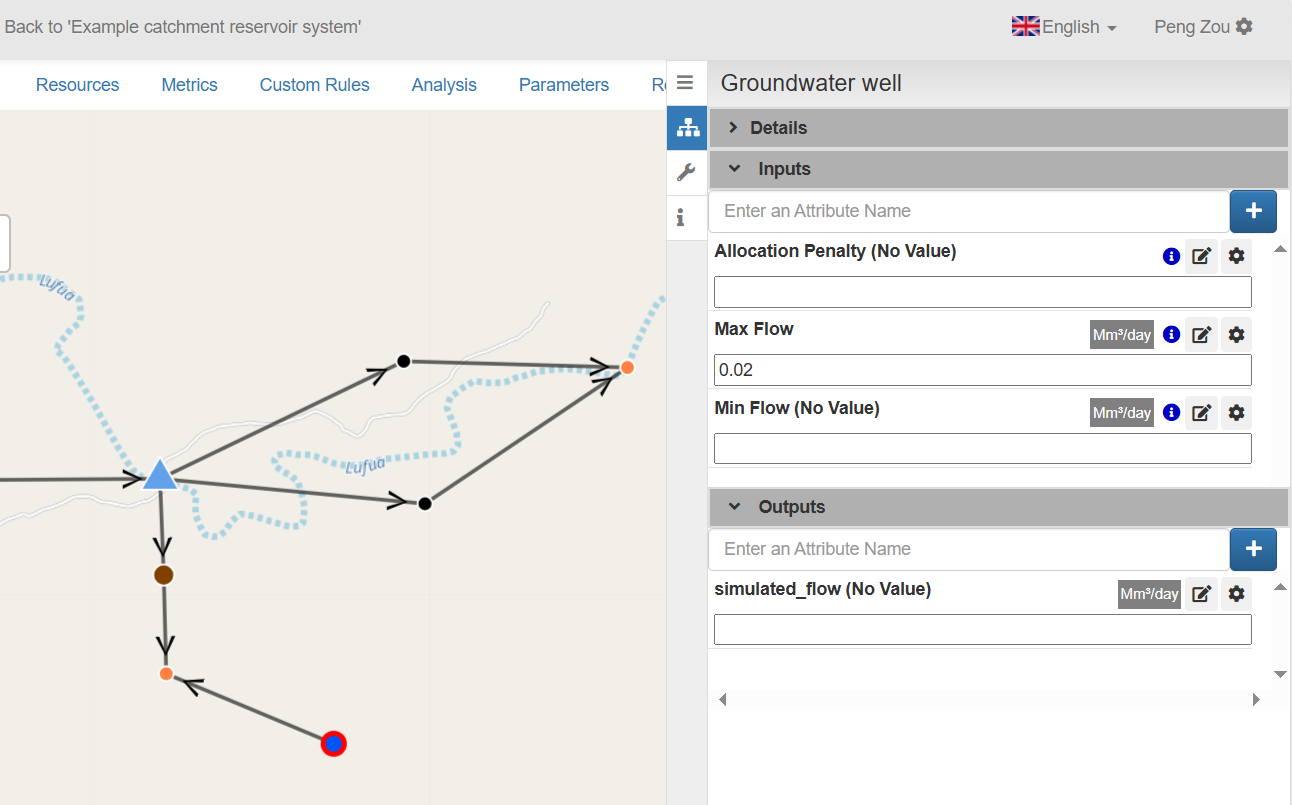Open settings gear for Allocation Penalty
This screenshot has width=1292, height=805.
(x=1236, y=256)
